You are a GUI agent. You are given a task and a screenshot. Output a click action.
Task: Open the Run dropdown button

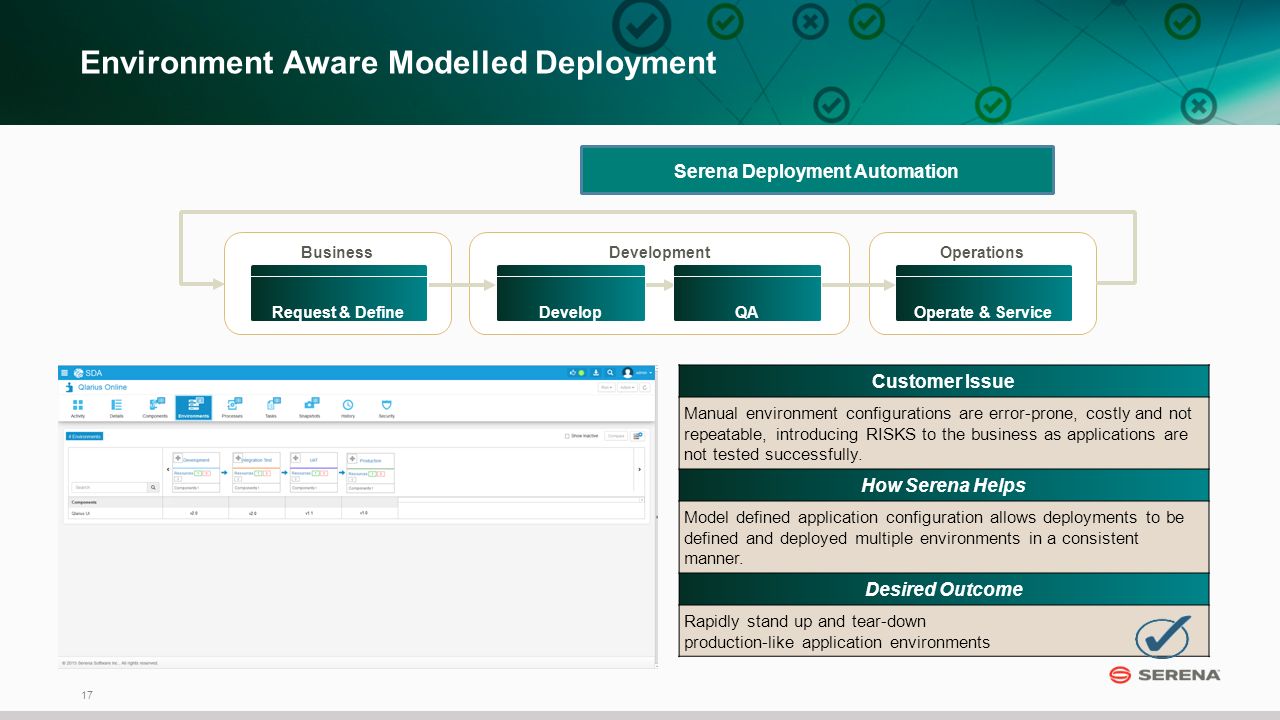606,386
